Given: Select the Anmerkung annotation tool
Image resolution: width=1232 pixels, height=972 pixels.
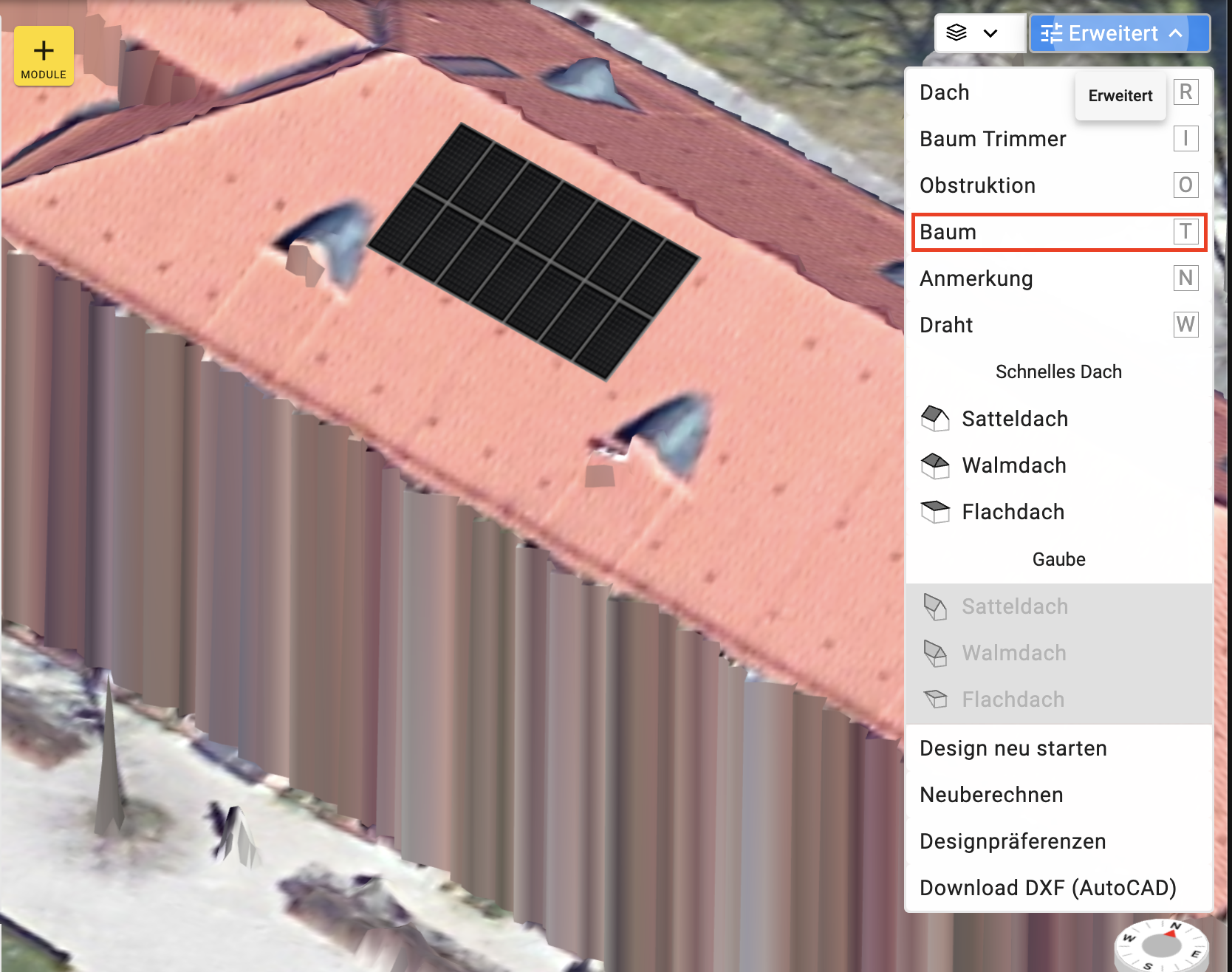Looking at the screenshot, I should [1058, 278].
